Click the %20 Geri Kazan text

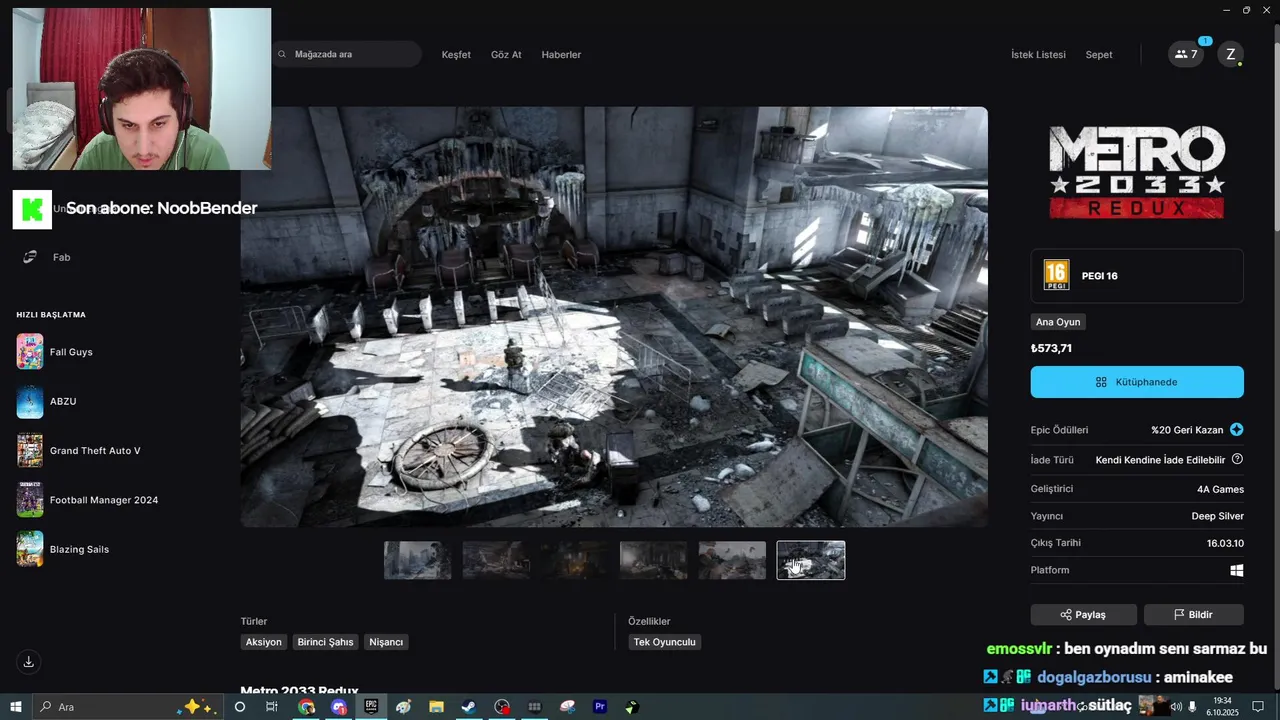click(1187, 430)
